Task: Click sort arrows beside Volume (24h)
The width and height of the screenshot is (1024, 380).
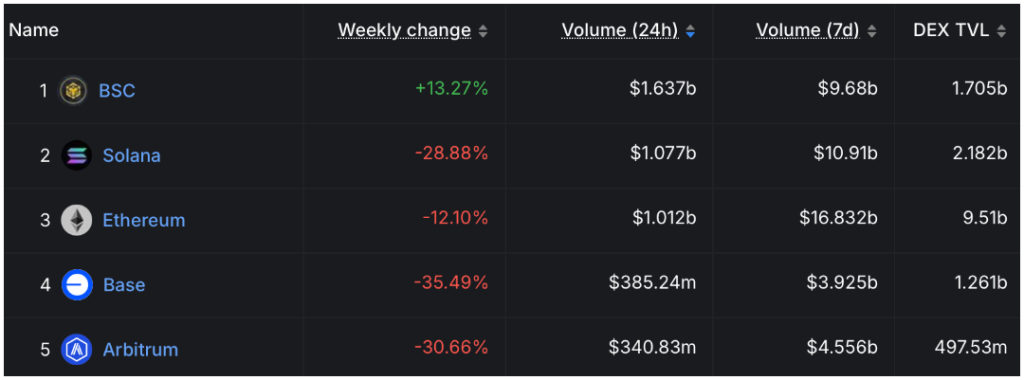Action: [690, 31]
